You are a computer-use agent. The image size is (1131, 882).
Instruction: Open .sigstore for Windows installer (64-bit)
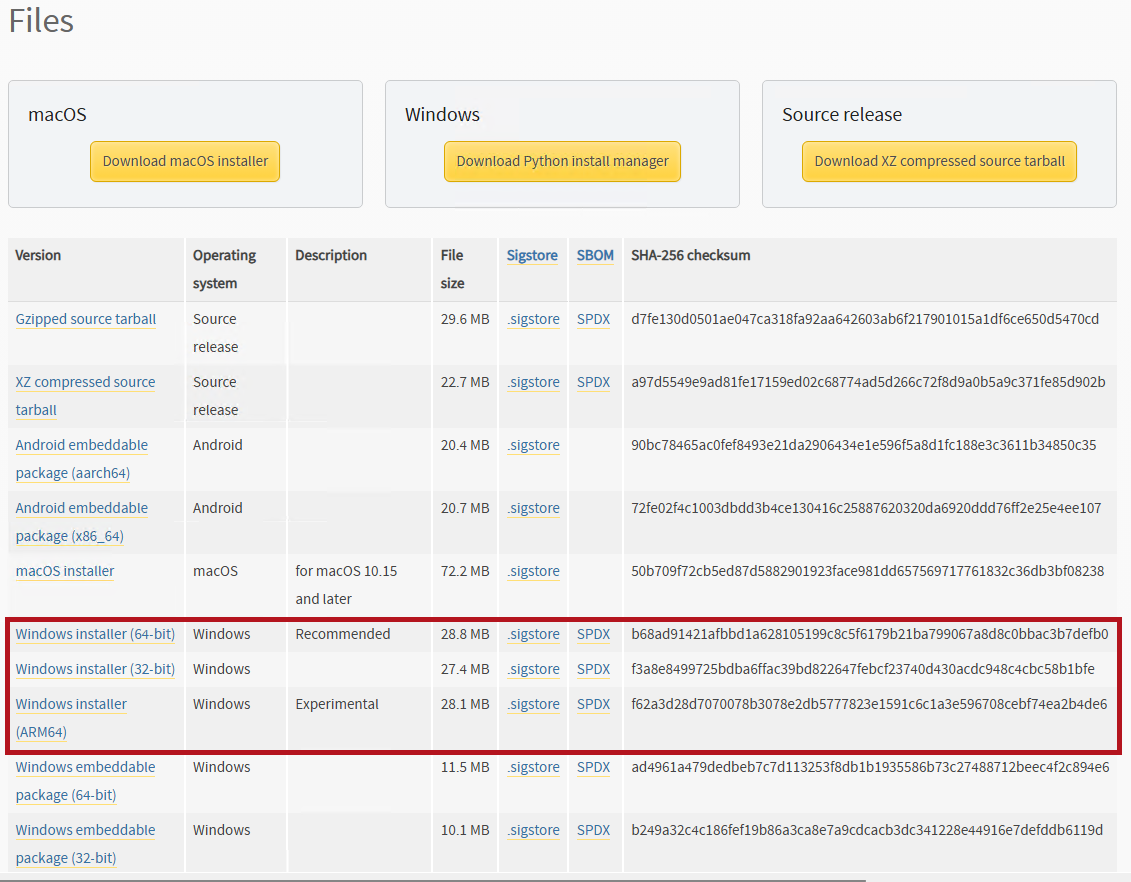pyautogui.click(x=533, y=634)
